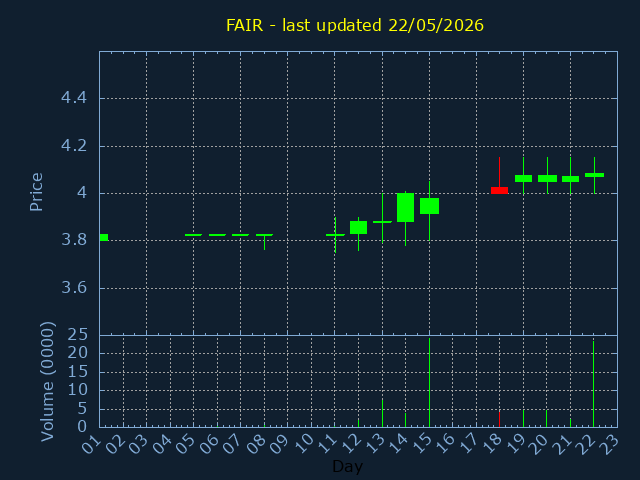This screenshot has width=640, height=480.
Task: Click the volume bar on day 13
Action: 382,413
